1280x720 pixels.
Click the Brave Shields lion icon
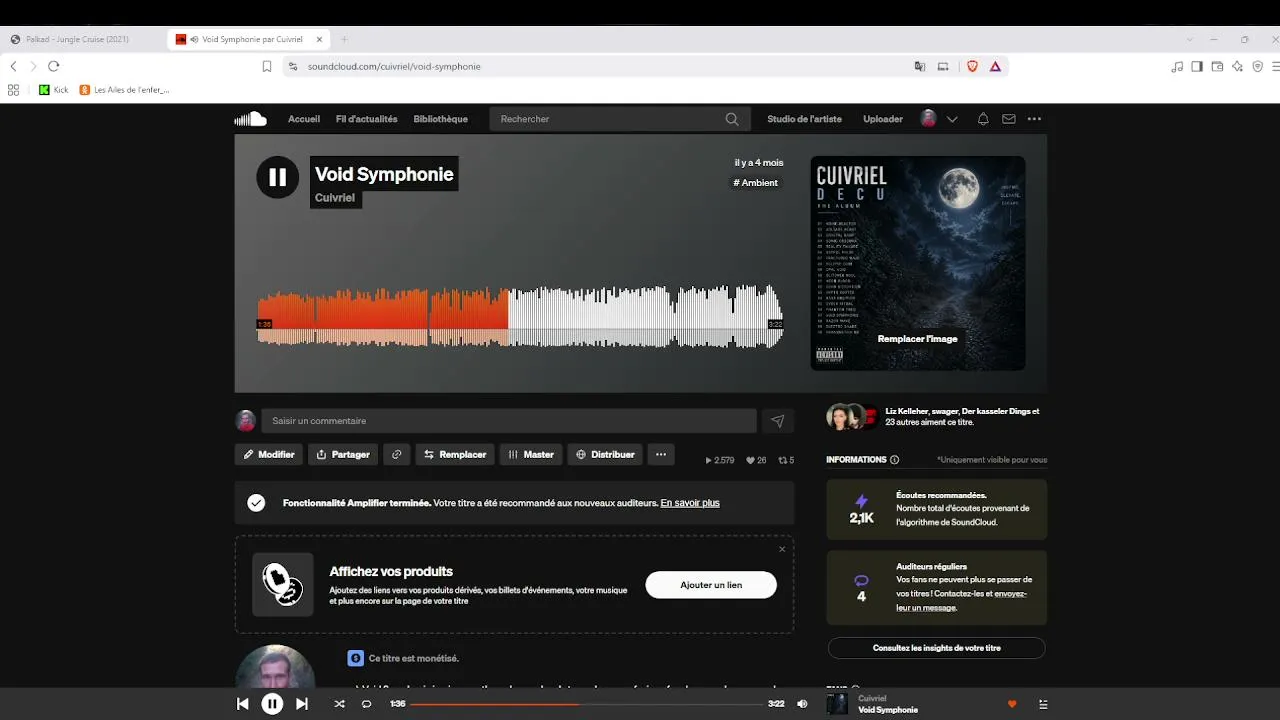(972, 66)
